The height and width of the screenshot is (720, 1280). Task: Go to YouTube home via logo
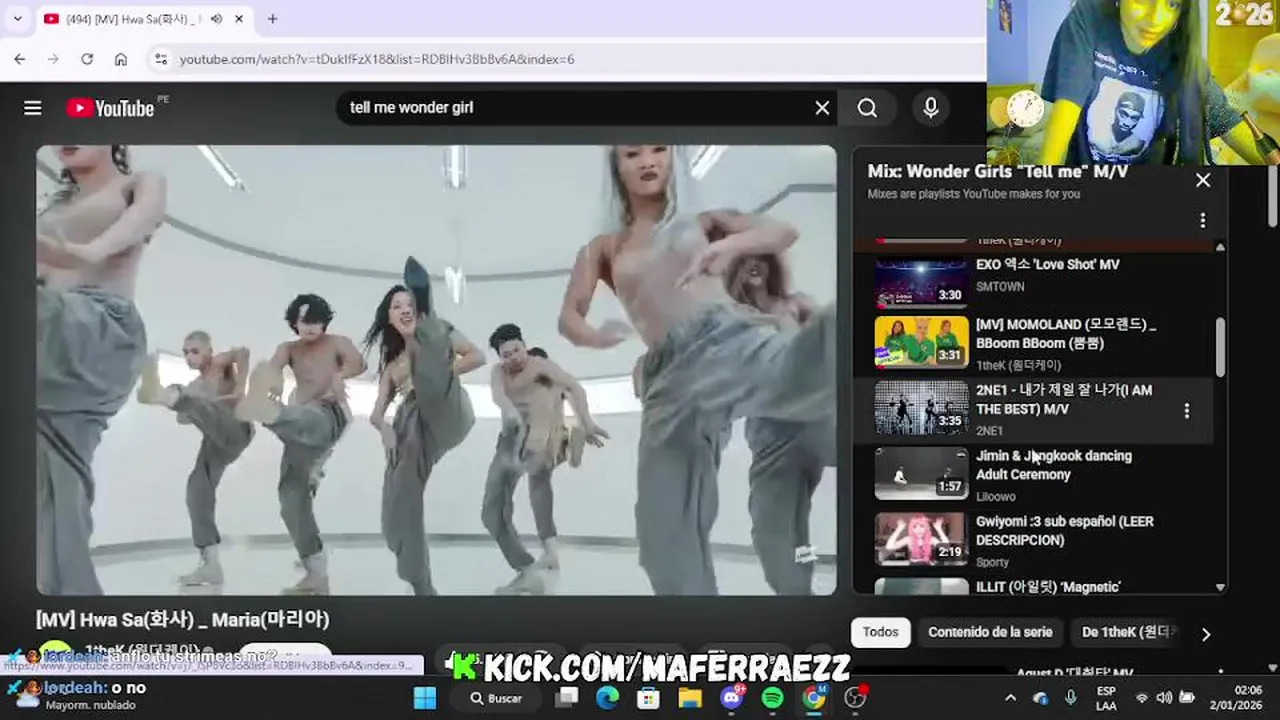(x=111, y=108)
